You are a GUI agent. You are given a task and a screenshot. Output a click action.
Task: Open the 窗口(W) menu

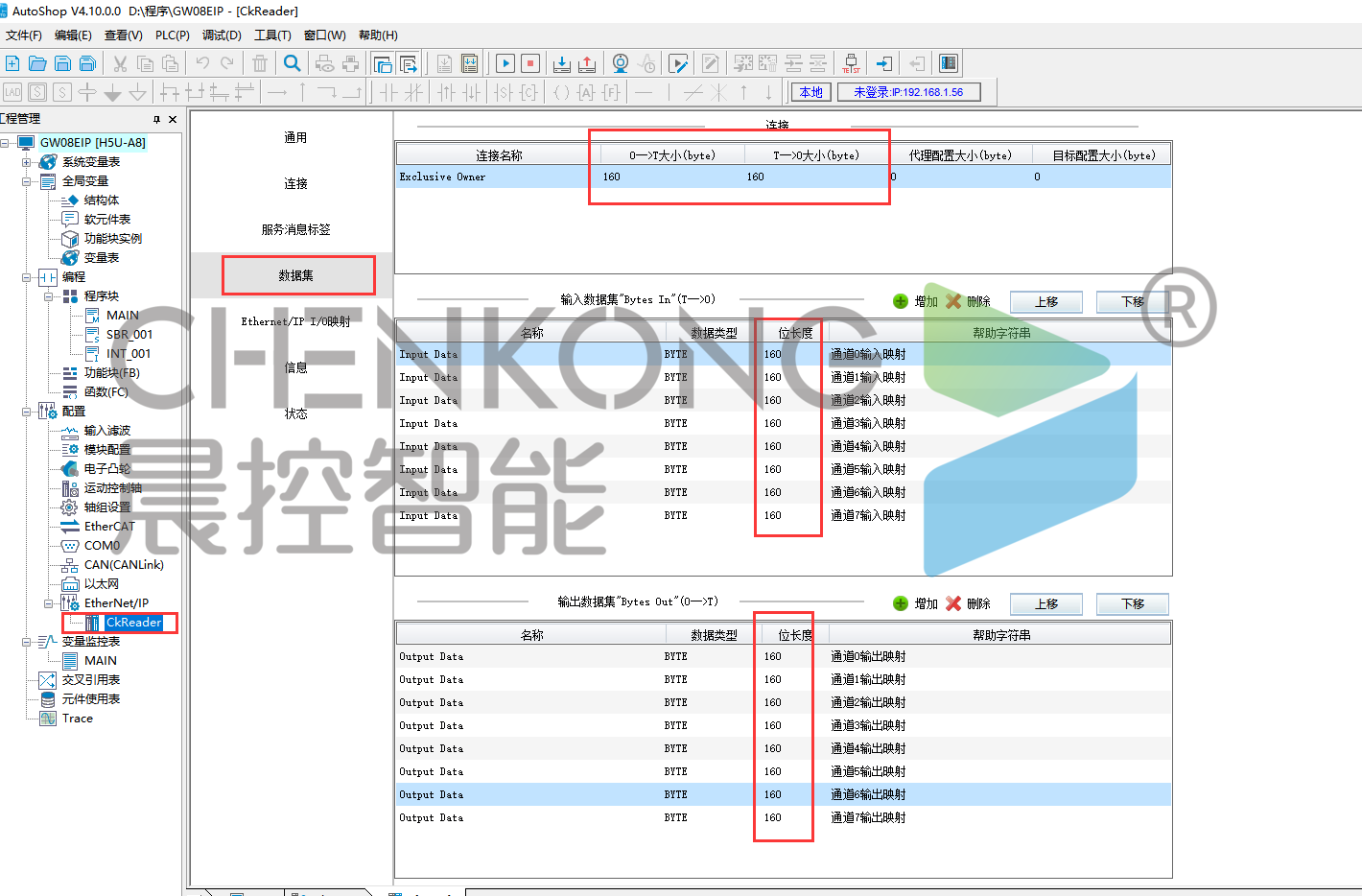click(x=324, y=35)
